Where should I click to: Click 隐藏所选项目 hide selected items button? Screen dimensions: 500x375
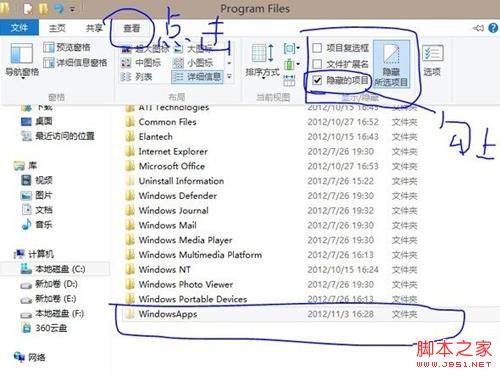[x=391, y=65]
